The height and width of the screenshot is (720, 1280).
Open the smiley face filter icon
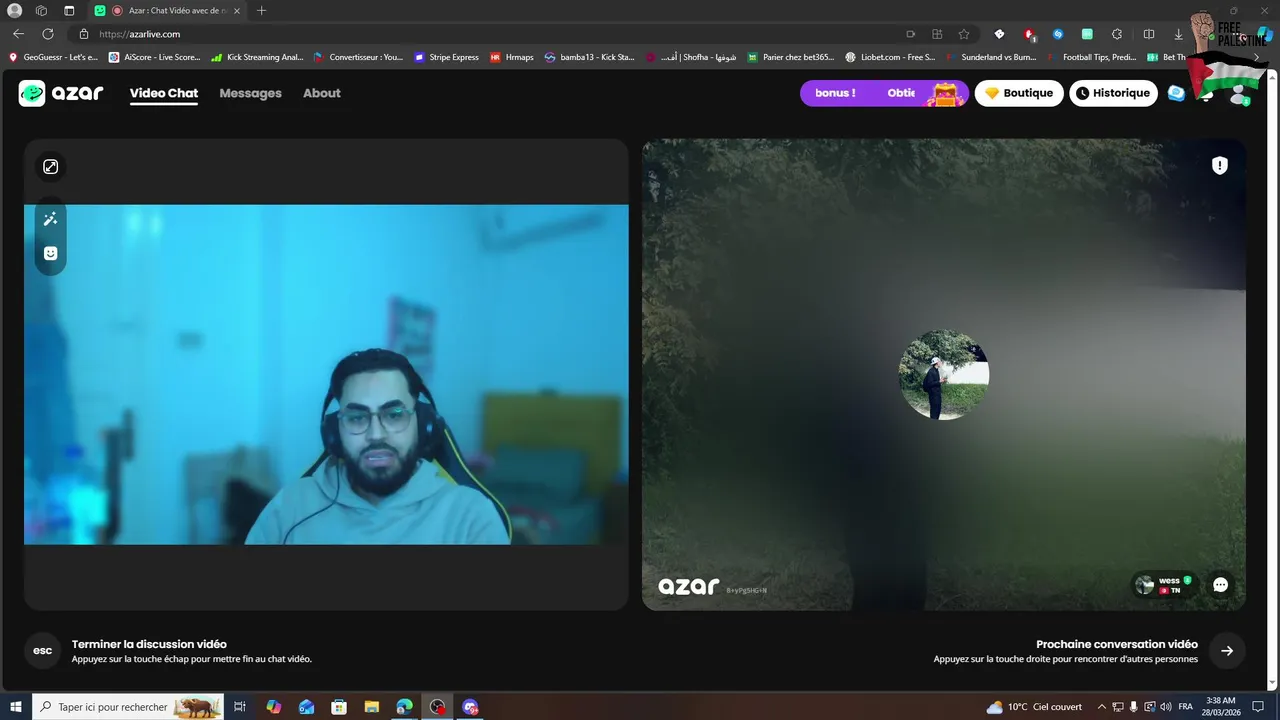50,253
